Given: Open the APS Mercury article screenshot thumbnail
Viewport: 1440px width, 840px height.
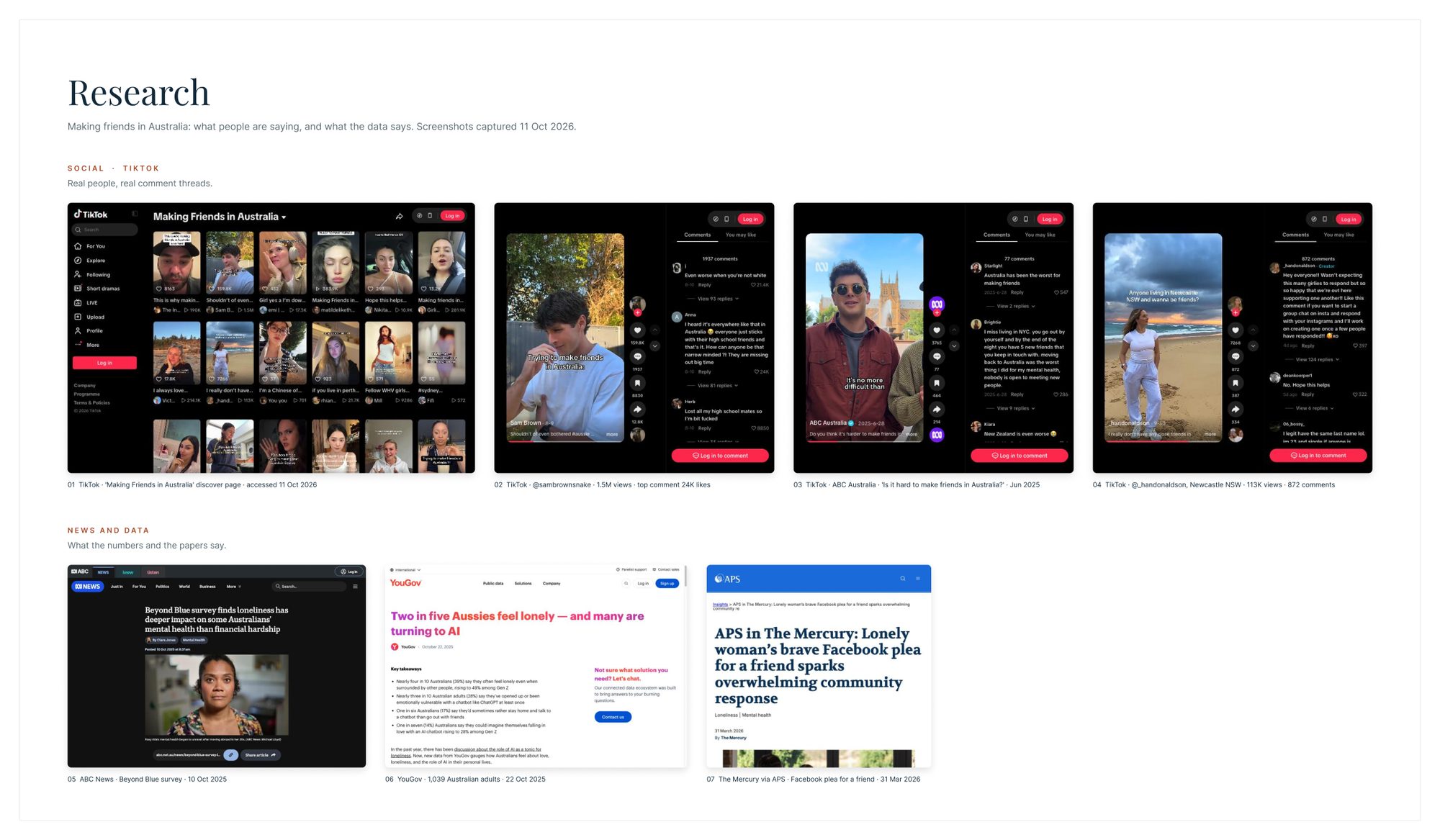Looking at the screenshot, I should click(x=819, y=666).
